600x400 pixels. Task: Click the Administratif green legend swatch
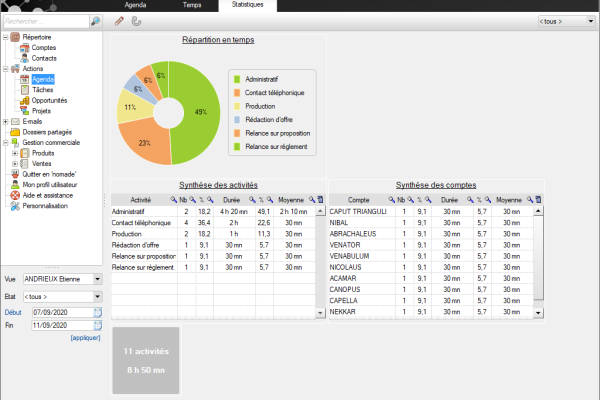click(x=237, y=79)
